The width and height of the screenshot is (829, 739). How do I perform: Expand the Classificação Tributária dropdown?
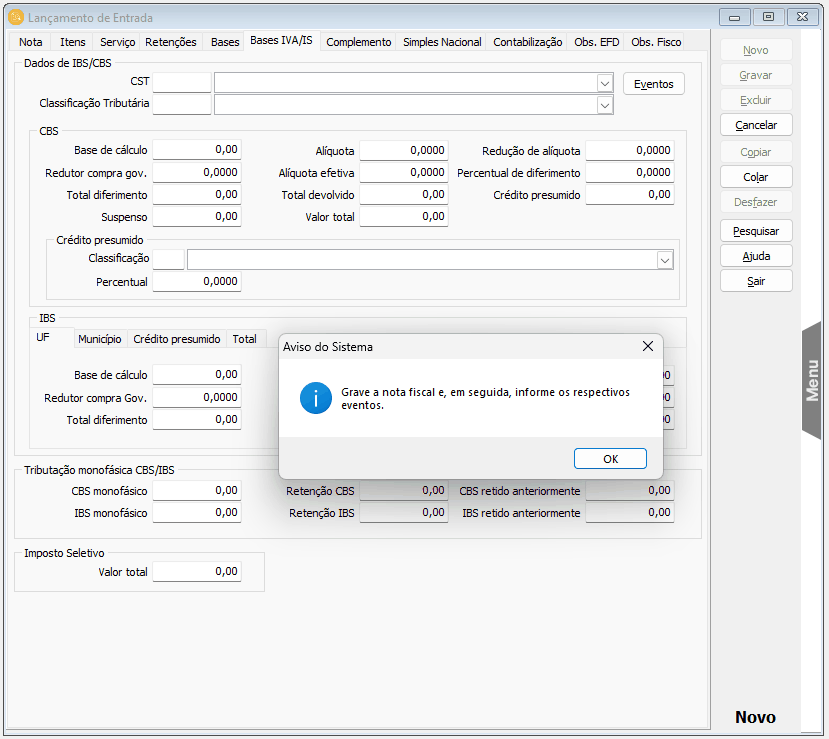(605, 105)
